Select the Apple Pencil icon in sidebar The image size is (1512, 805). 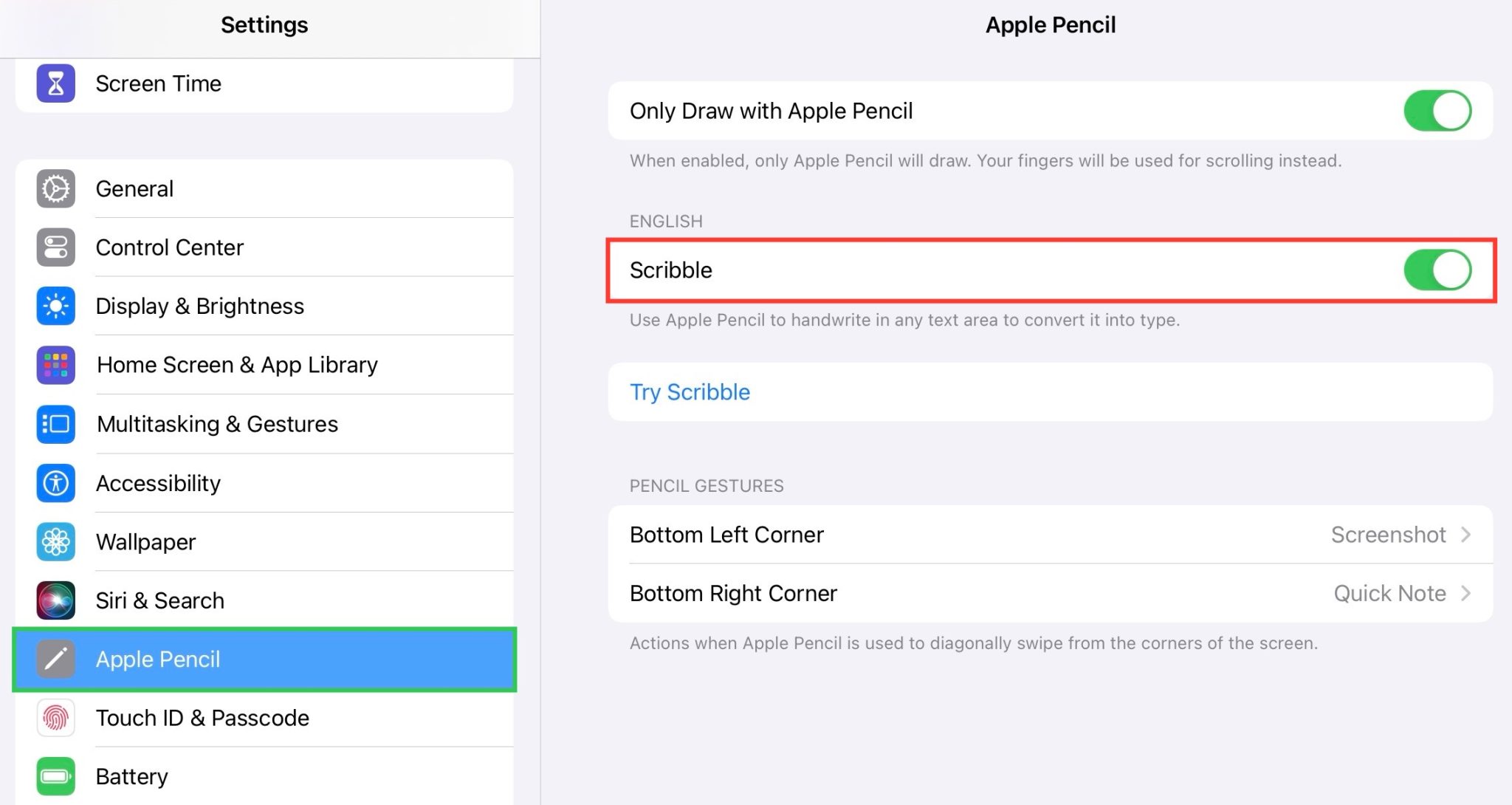(x=55, y=660)
